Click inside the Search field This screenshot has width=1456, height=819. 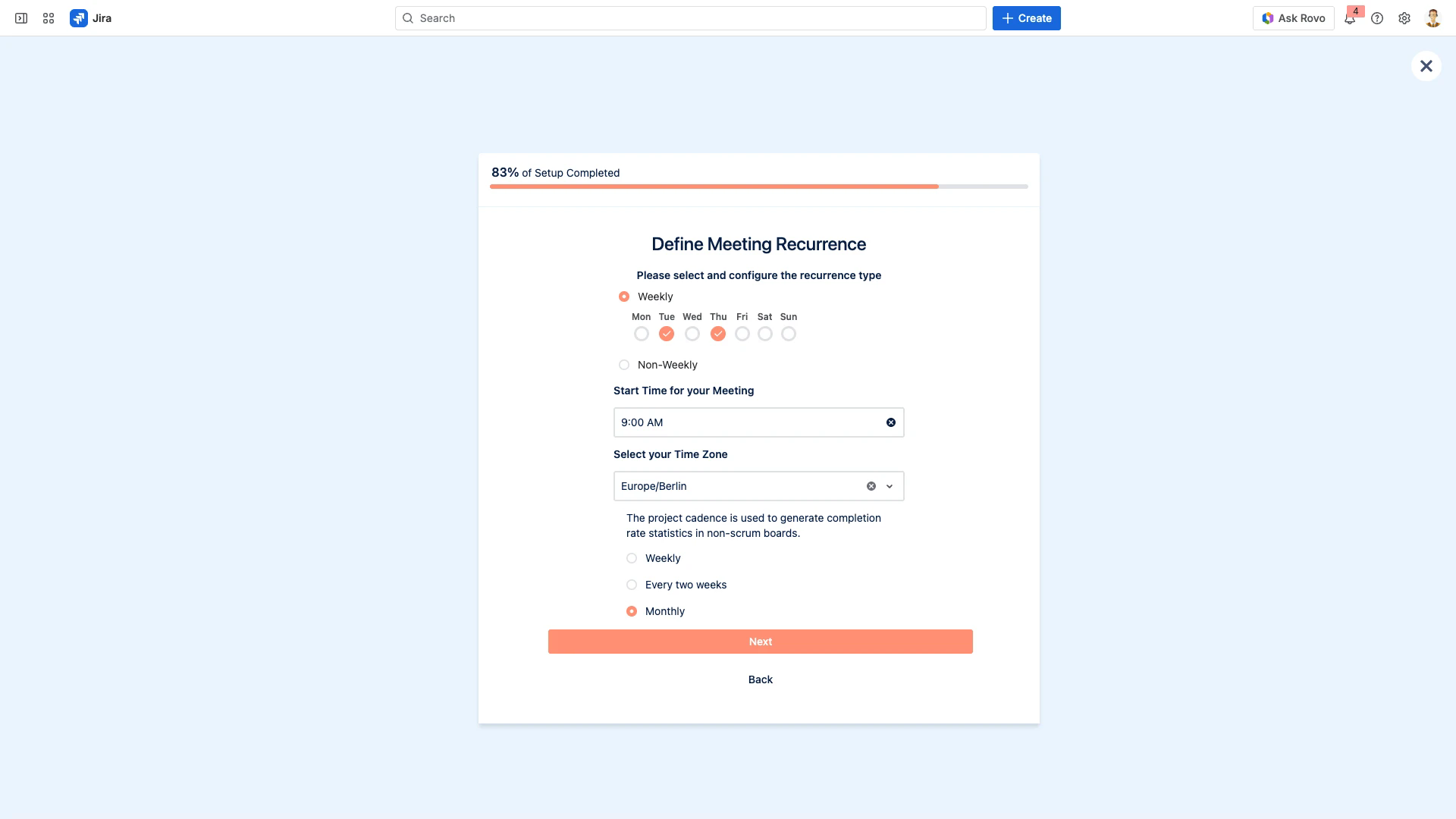point(689,17)
